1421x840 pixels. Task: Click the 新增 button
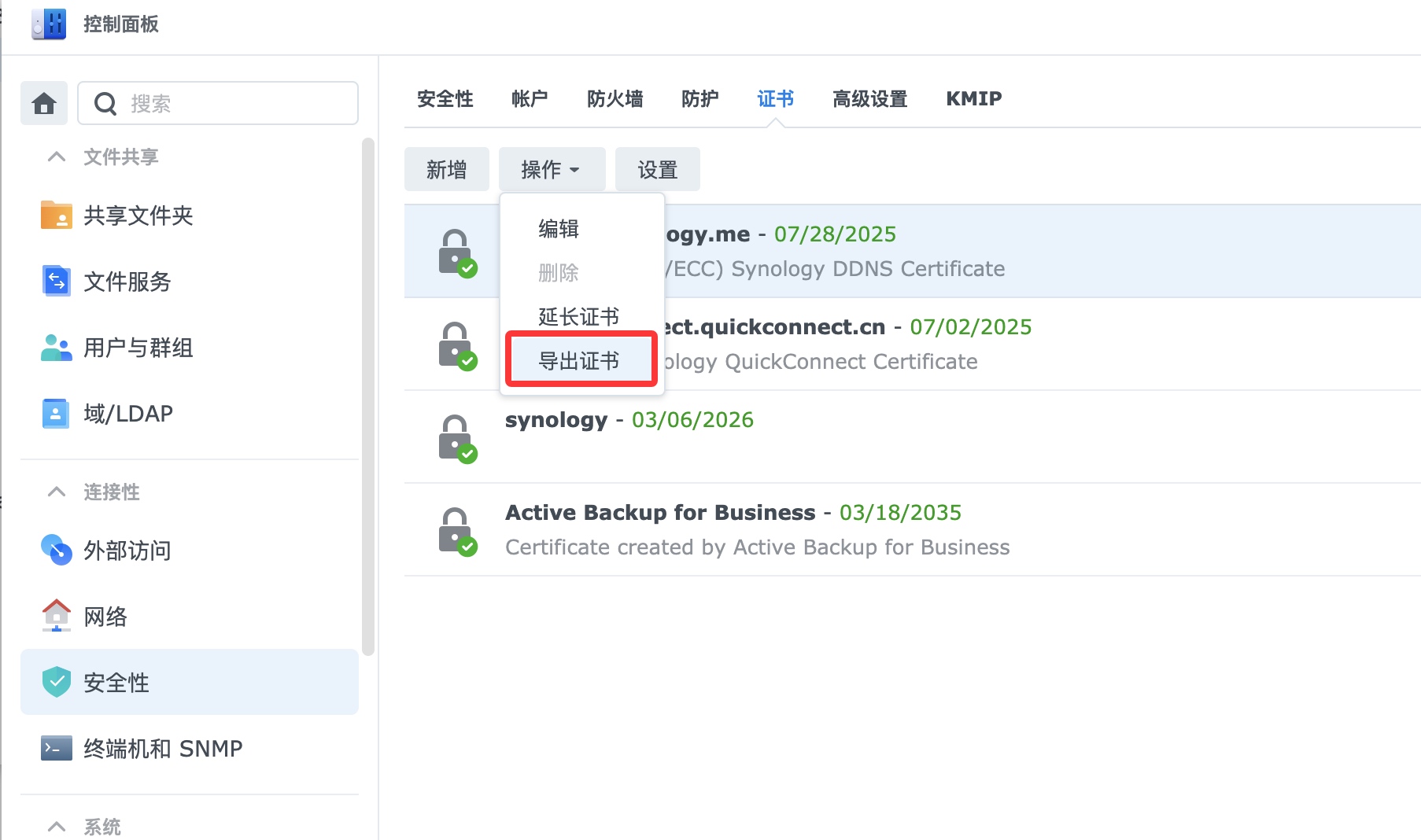pos(446,169)
